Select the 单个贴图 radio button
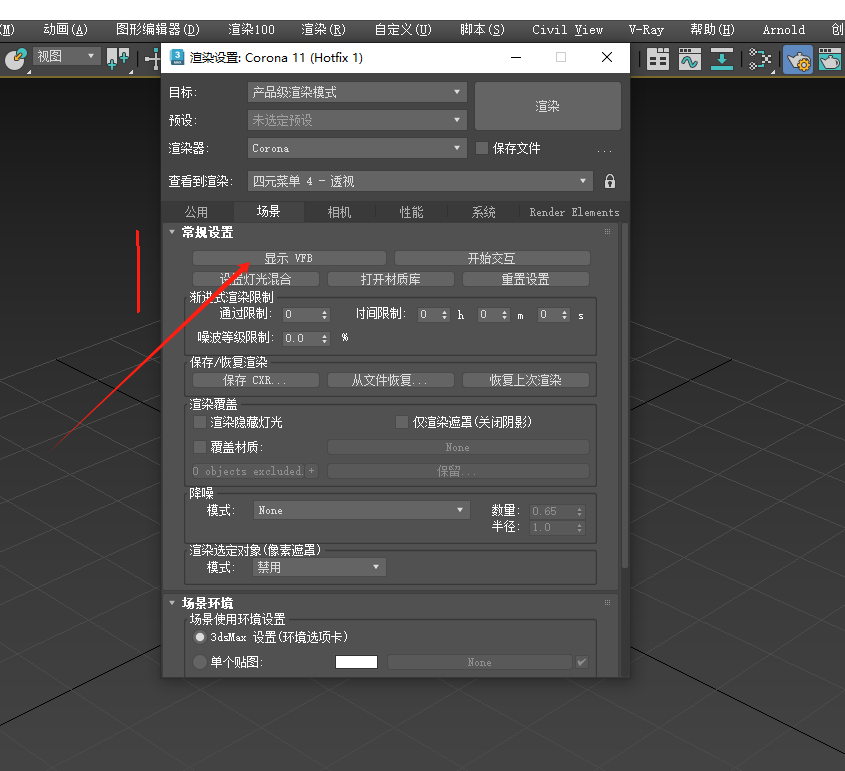845x771 pixels. (x=200, y=662)
